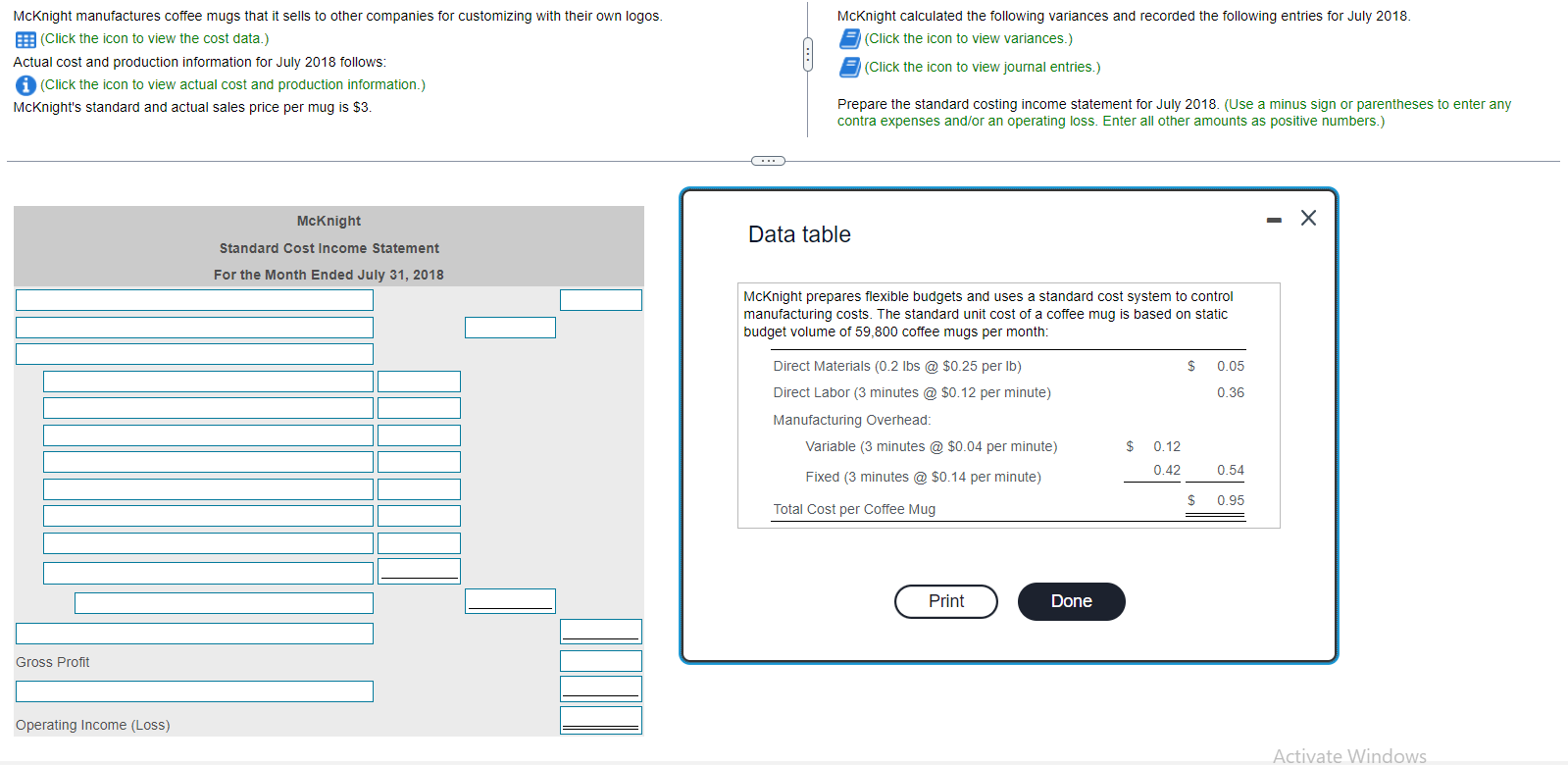Image resolution: width=1568 pixels, height=765 pixels.
Task: Minimize the Data table dialog
Action: click(1274, 220)
